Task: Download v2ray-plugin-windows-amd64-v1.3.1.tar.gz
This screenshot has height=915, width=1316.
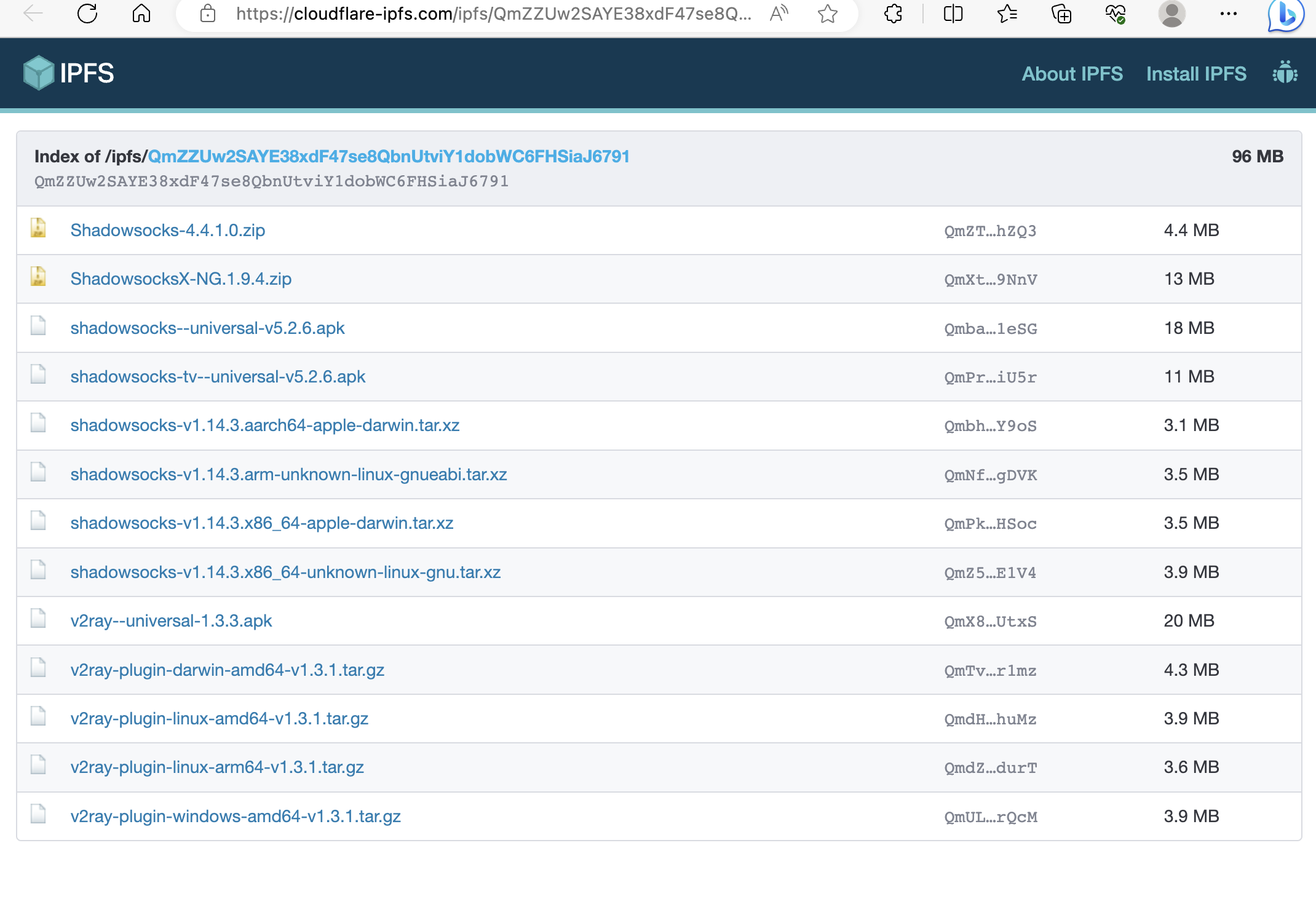Action: point(236,816)
